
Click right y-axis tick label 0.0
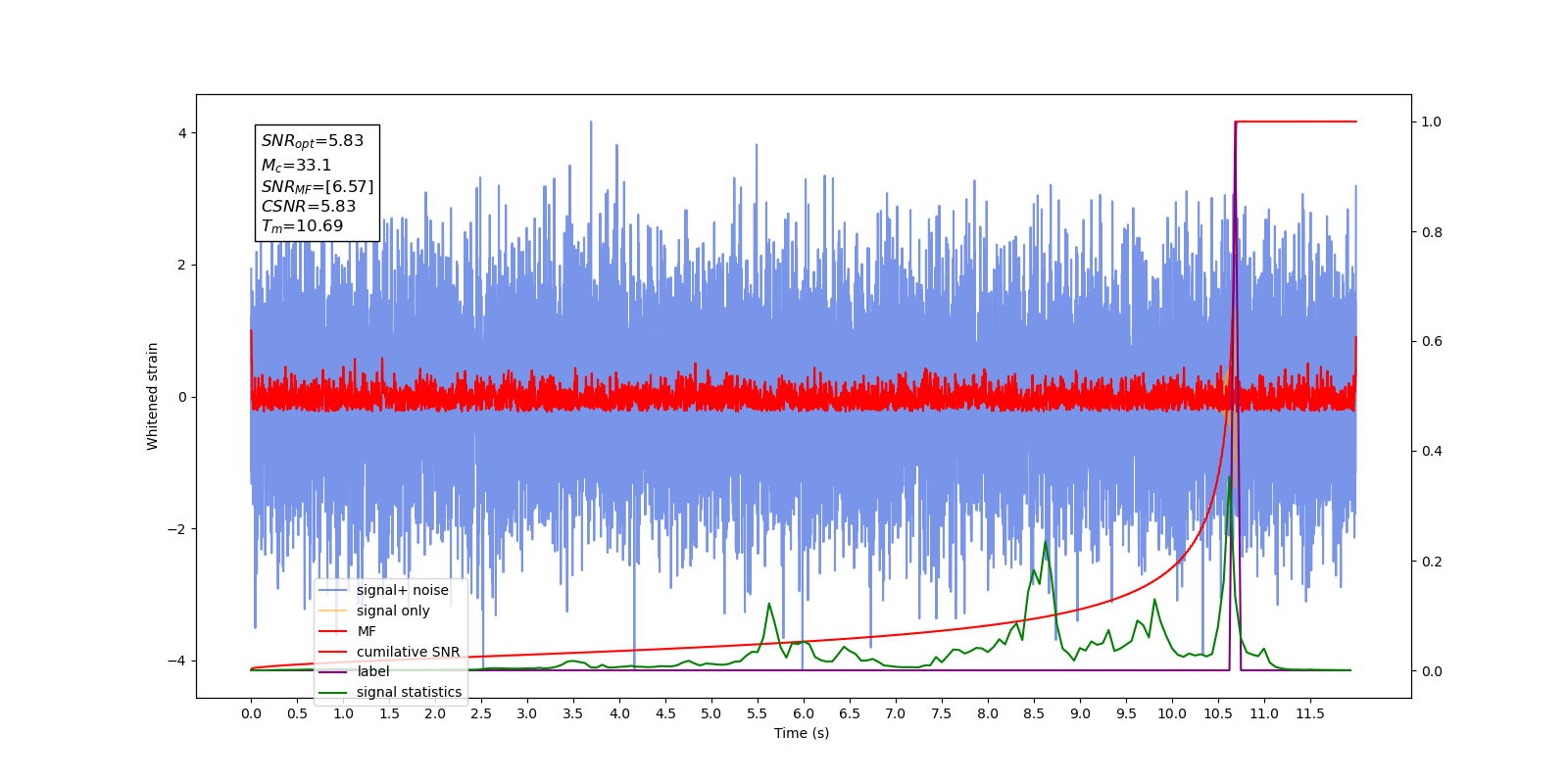[1432, 671]
